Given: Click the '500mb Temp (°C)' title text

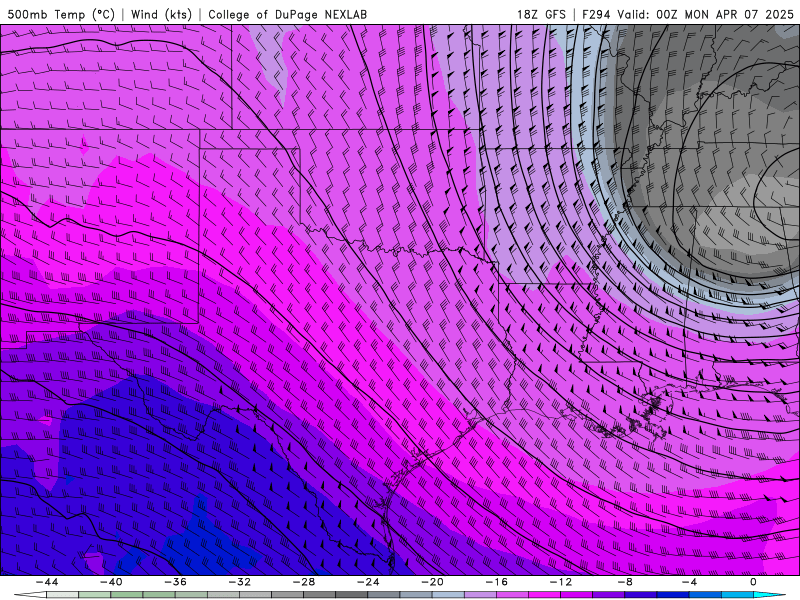Looking at the screenshot, I should (61, 14).
